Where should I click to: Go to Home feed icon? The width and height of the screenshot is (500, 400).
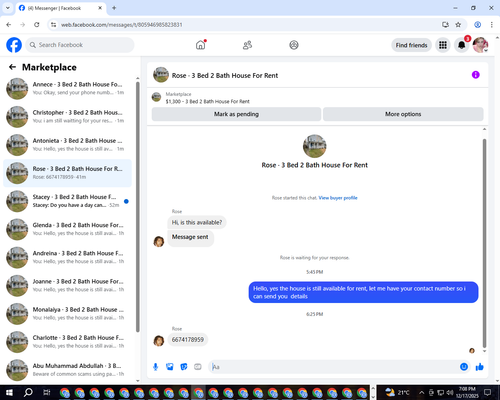pos(201,45)
